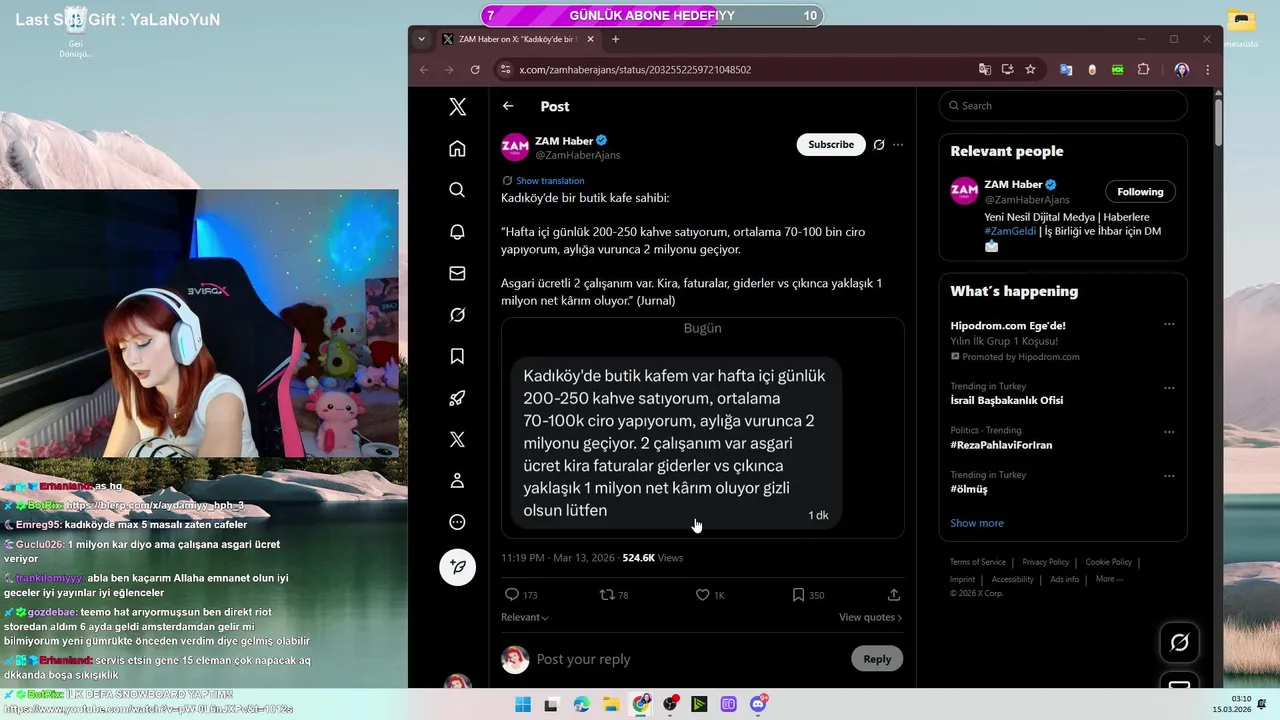Click the X logo in the sidebar

click(x=457, y=107)
